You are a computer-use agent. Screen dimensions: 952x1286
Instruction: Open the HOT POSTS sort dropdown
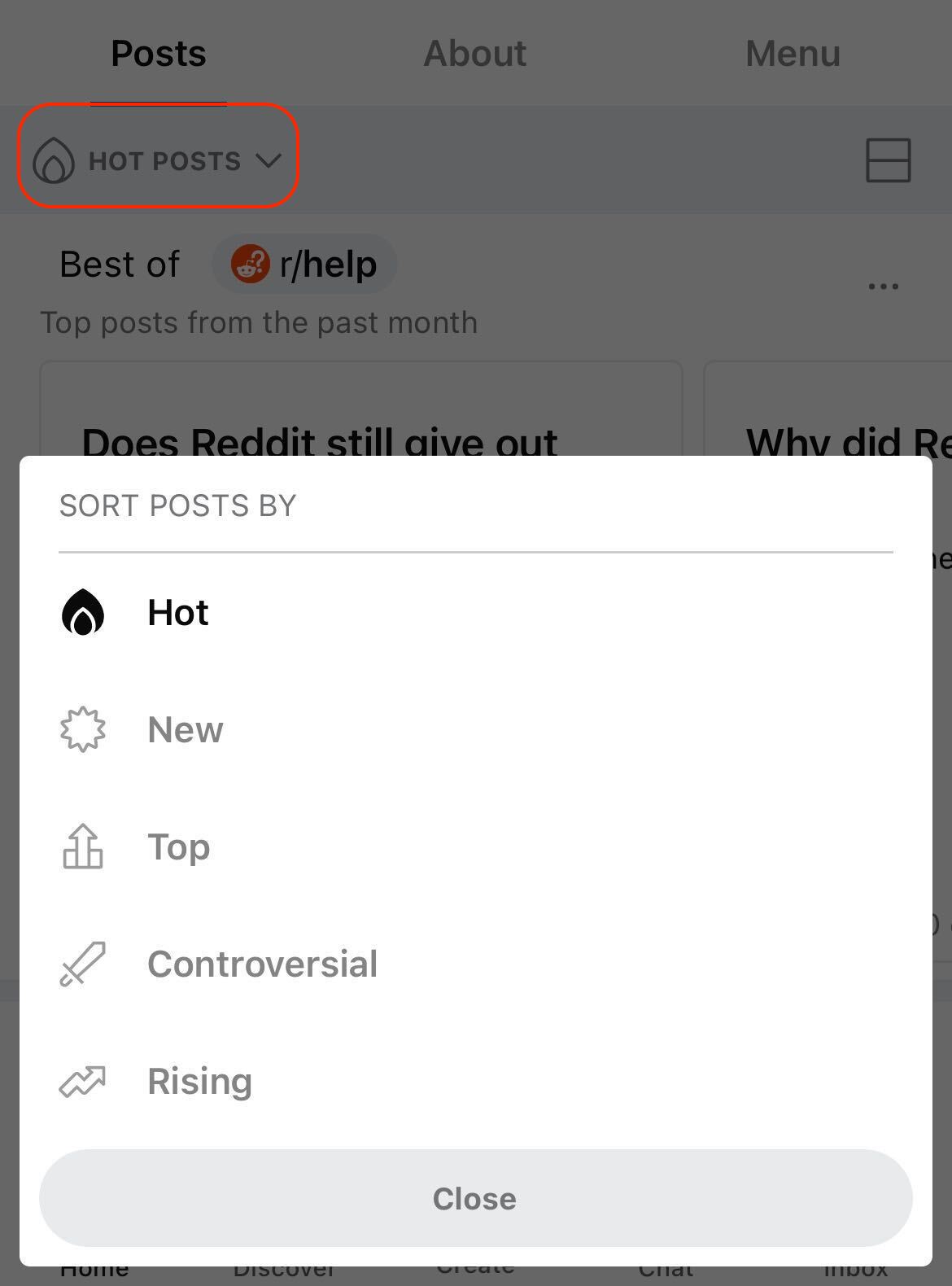tap(158, 160)
